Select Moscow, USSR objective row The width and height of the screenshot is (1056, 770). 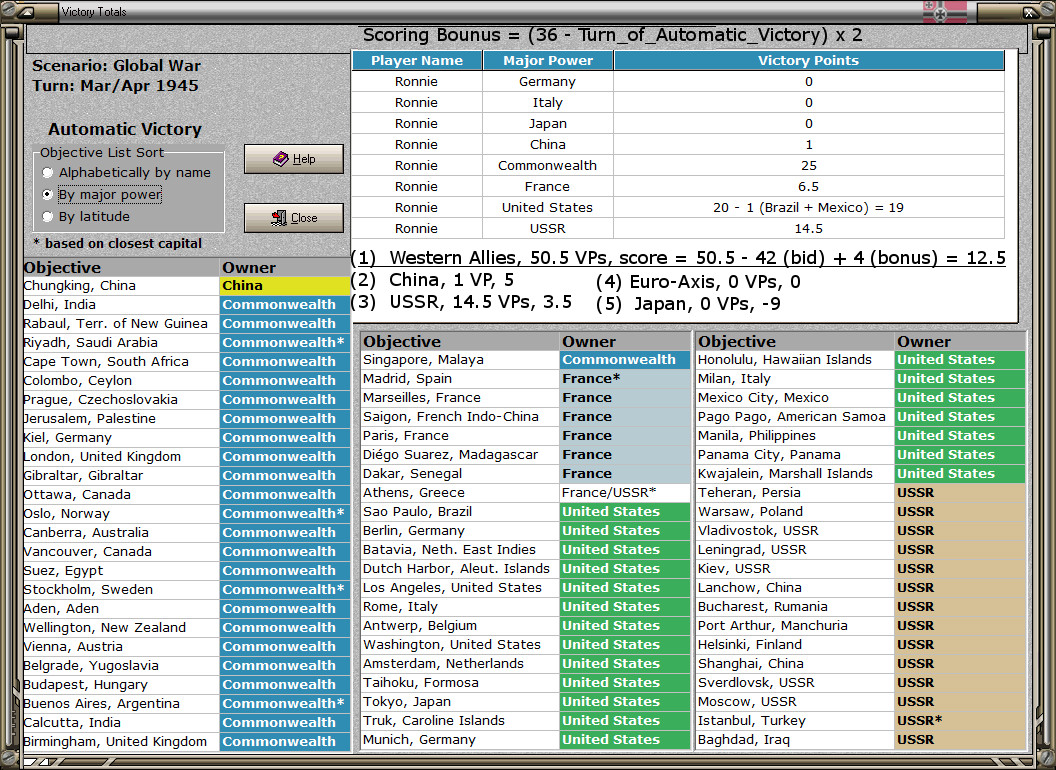[x=861, y=701]
